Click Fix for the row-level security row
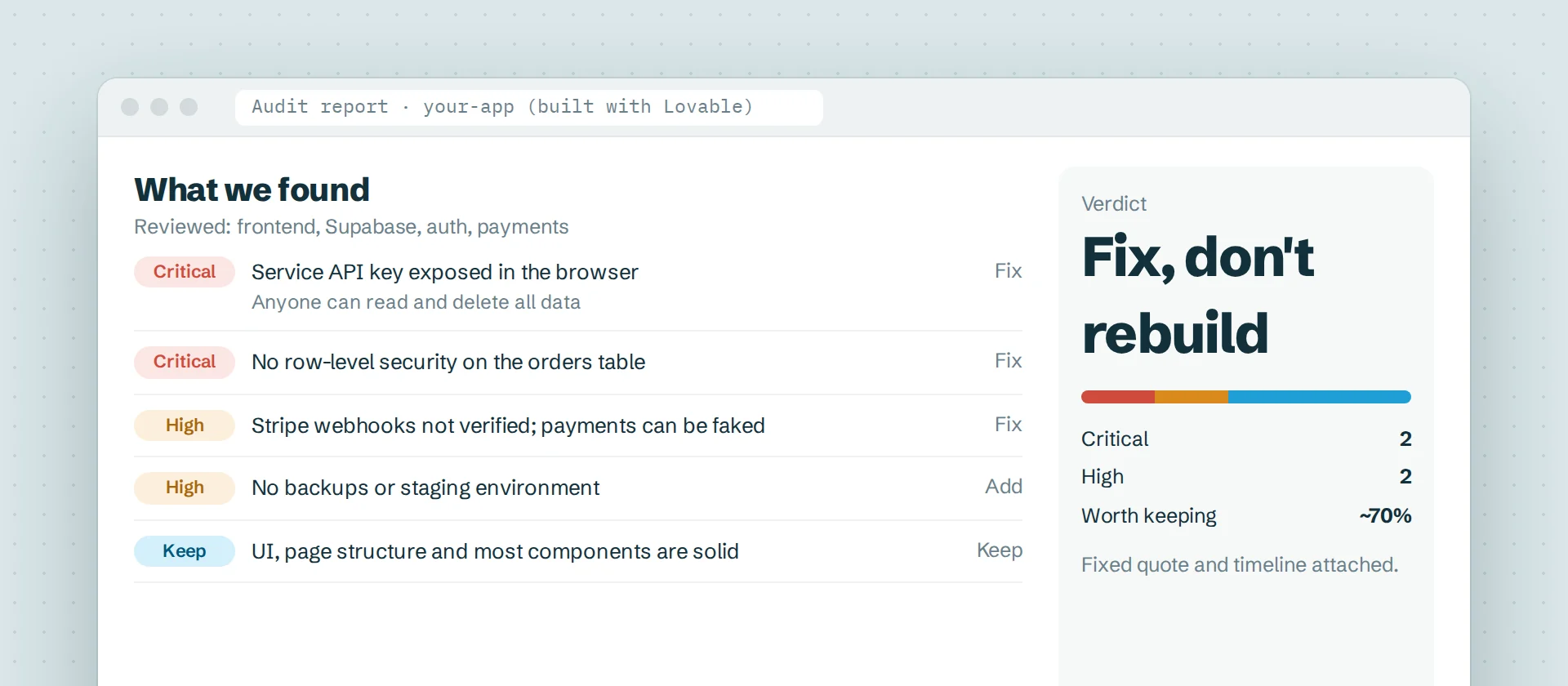Viewport: 1568px width, 686px height. pyautogui.click(x=1008, y=361)
